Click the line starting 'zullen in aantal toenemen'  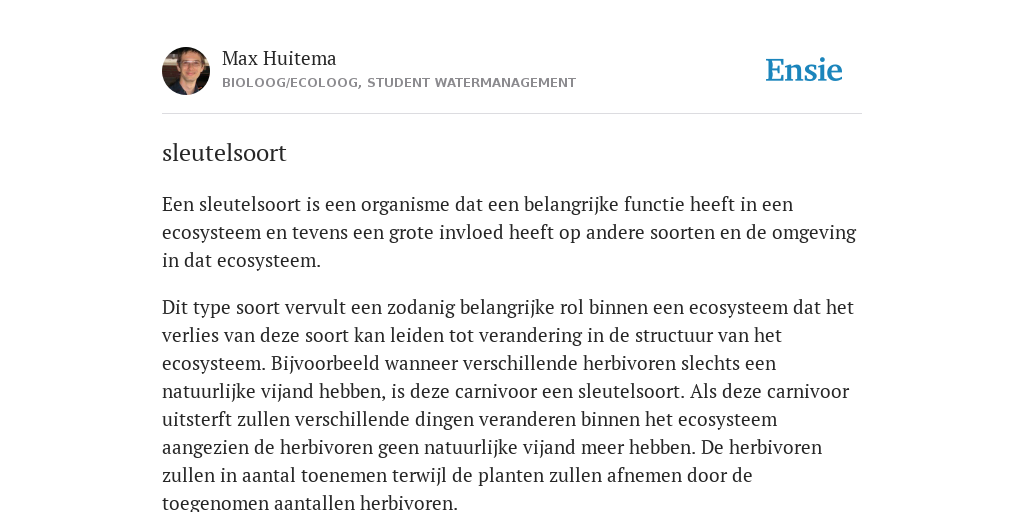(457, 475)
